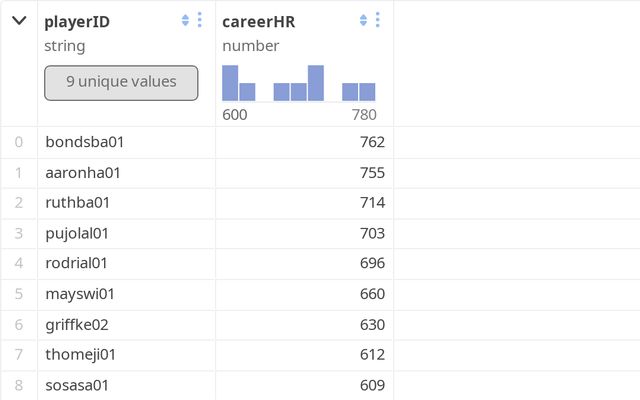
Task: Click the "9 unique values" button
Action: [x=121, y=82]
